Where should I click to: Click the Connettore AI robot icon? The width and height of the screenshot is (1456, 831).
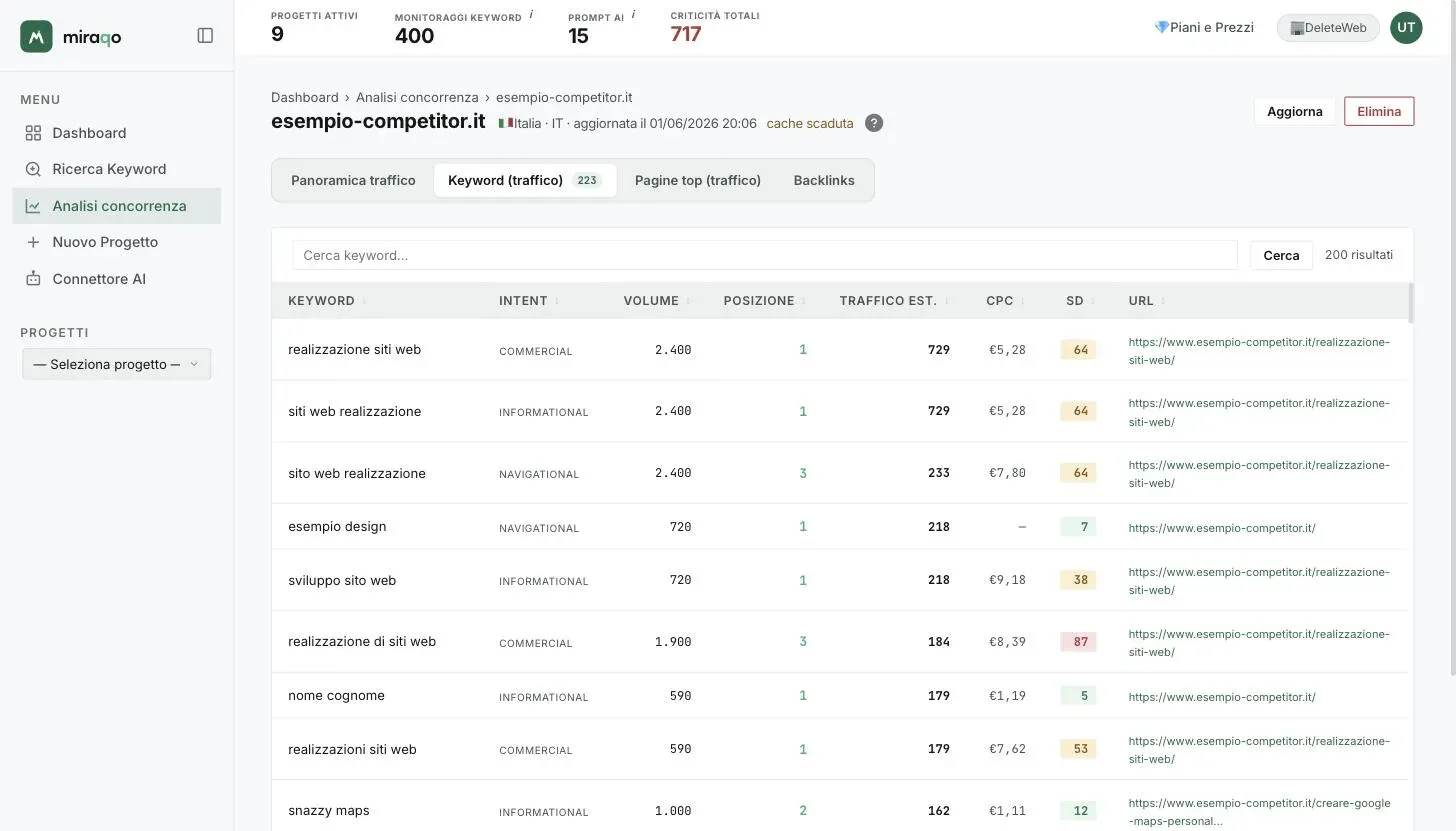point(33,279)
